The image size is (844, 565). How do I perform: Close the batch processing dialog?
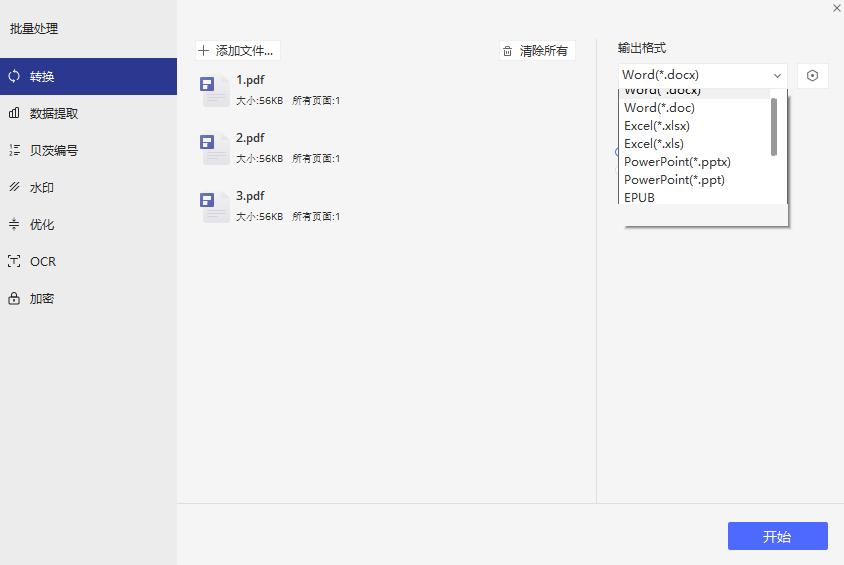click(837, 8)
